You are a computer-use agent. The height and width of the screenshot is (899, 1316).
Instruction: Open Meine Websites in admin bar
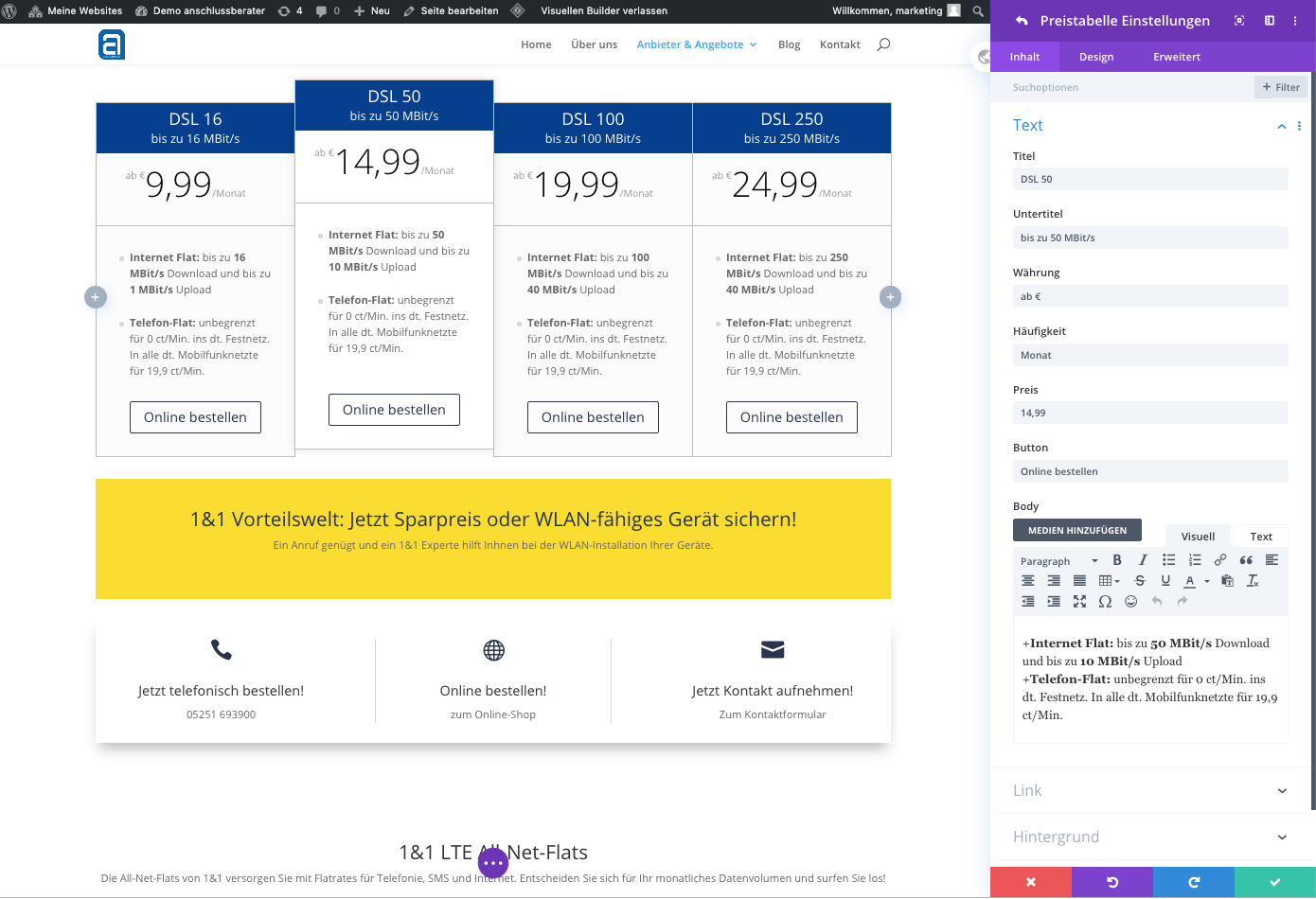pos(76,10)
